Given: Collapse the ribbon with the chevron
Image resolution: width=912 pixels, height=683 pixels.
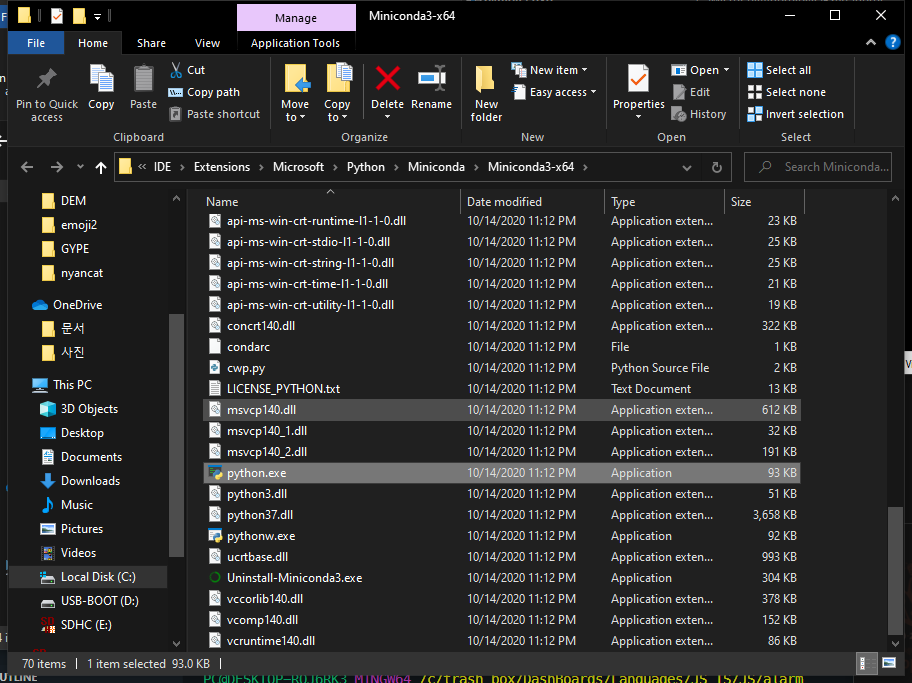Looking at the screenshot, I should click(x=871, y=42).
